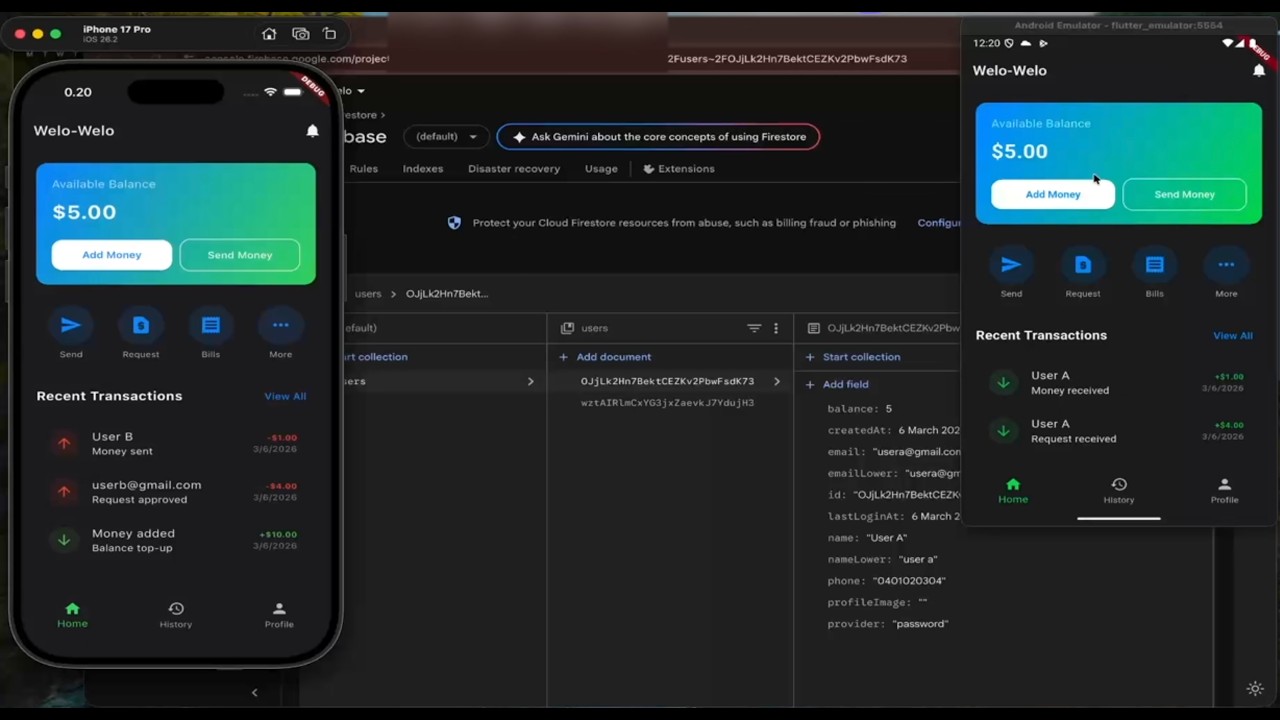
Task: Open three-dot menu in users column
Action: [776, 328]
